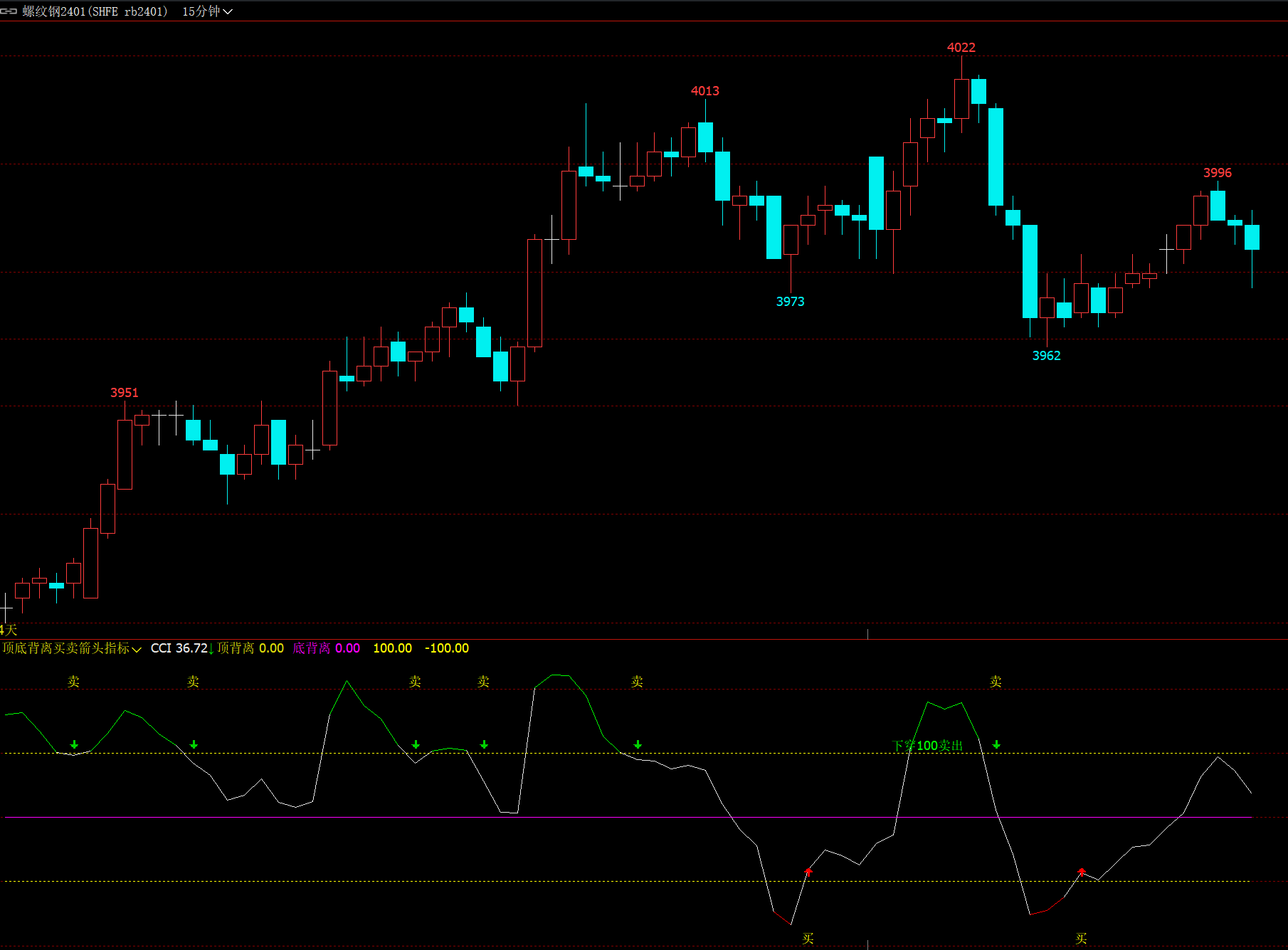The image size is (1288, 950).
Task: Click the 3973 low price label
Action: (791, 302)
